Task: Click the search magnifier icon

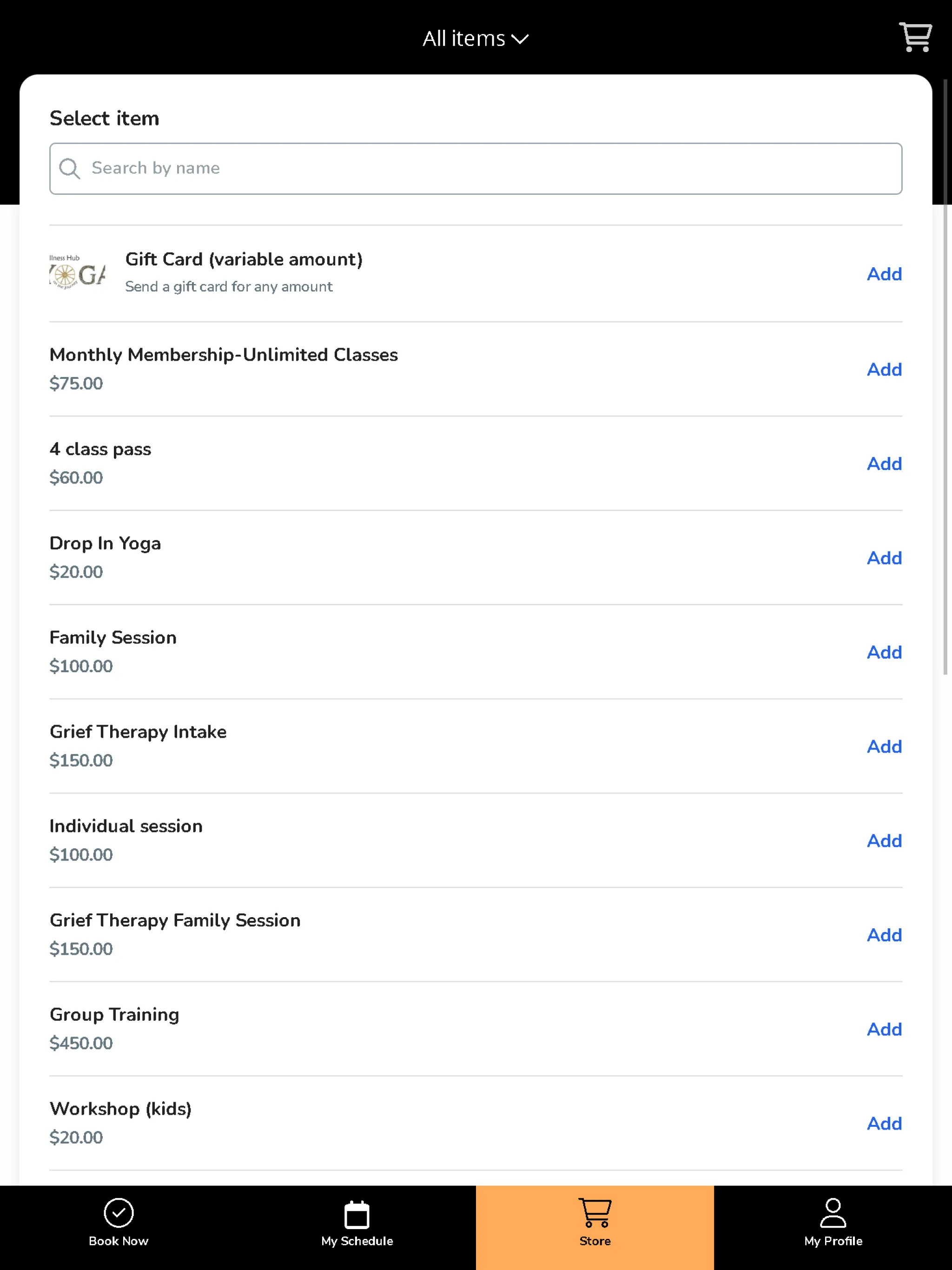Action: [x=71, y=168]
